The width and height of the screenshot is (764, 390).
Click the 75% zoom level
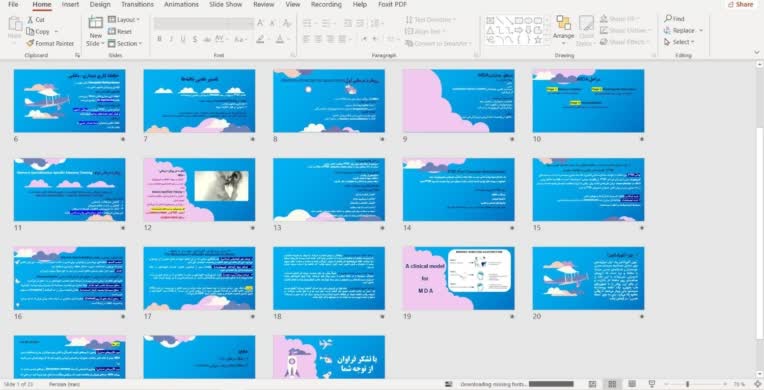(739, 384)
